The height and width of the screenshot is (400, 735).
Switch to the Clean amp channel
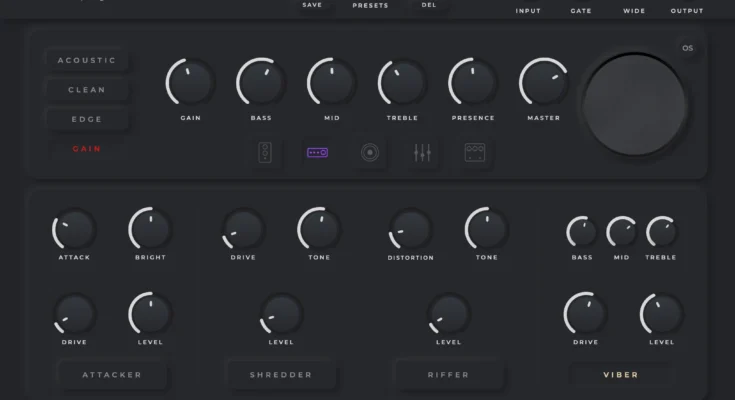(x=87, y=90)
